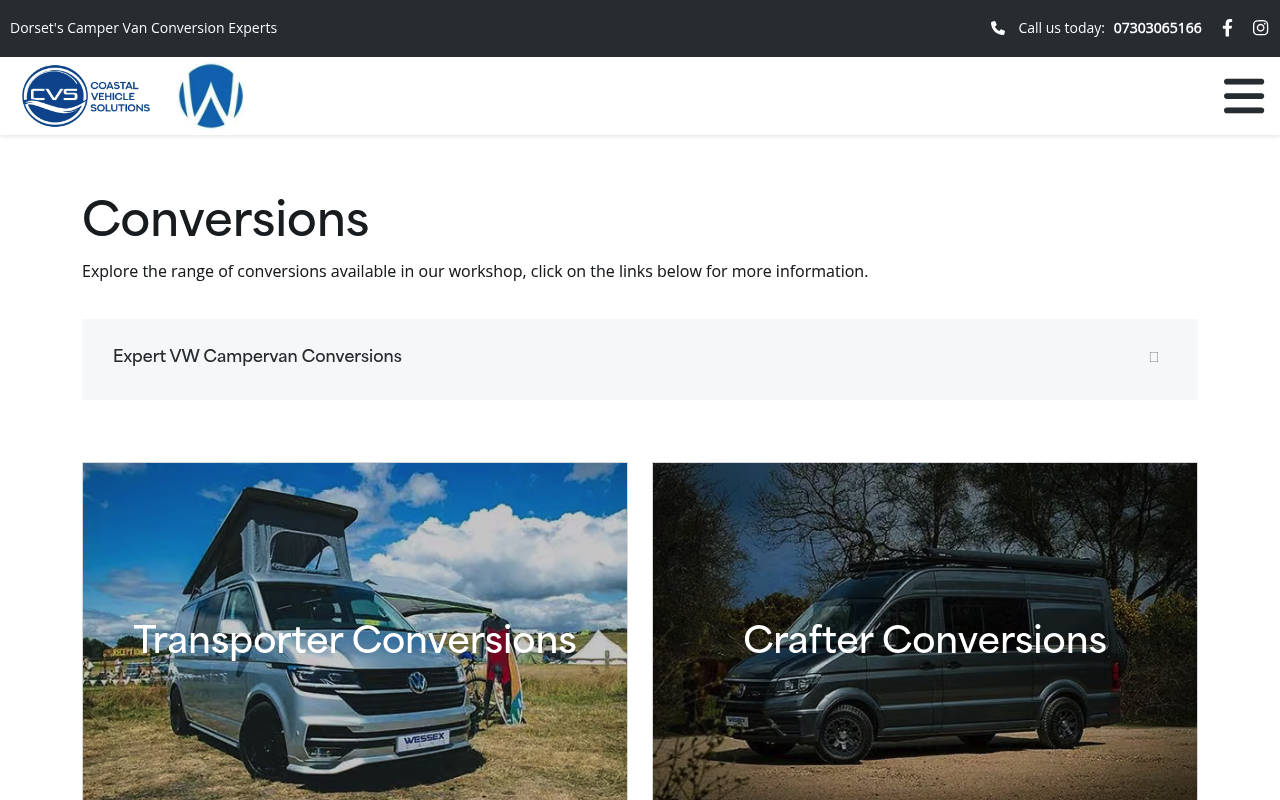Call the 07303065166 phone number
The width and height of the screenshot is (1280, 800).
1157,28
